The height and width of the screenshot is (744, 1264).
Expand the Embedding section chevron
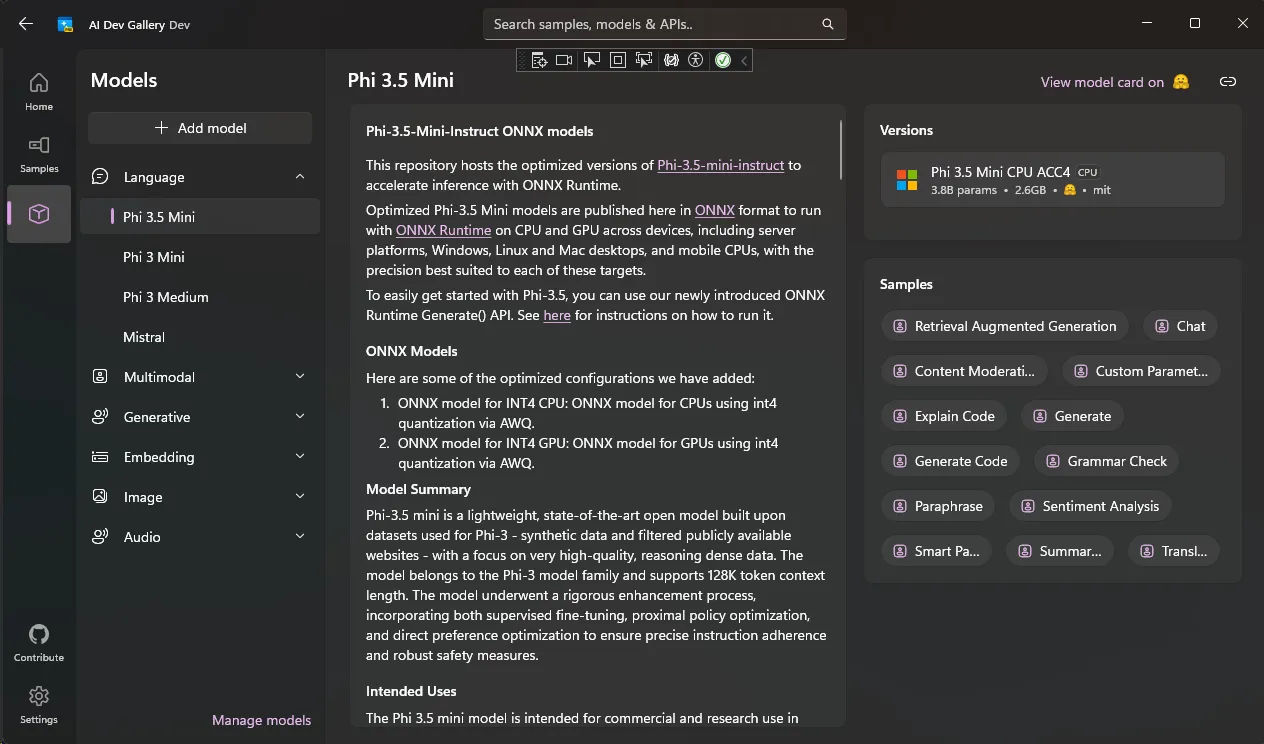300,457
